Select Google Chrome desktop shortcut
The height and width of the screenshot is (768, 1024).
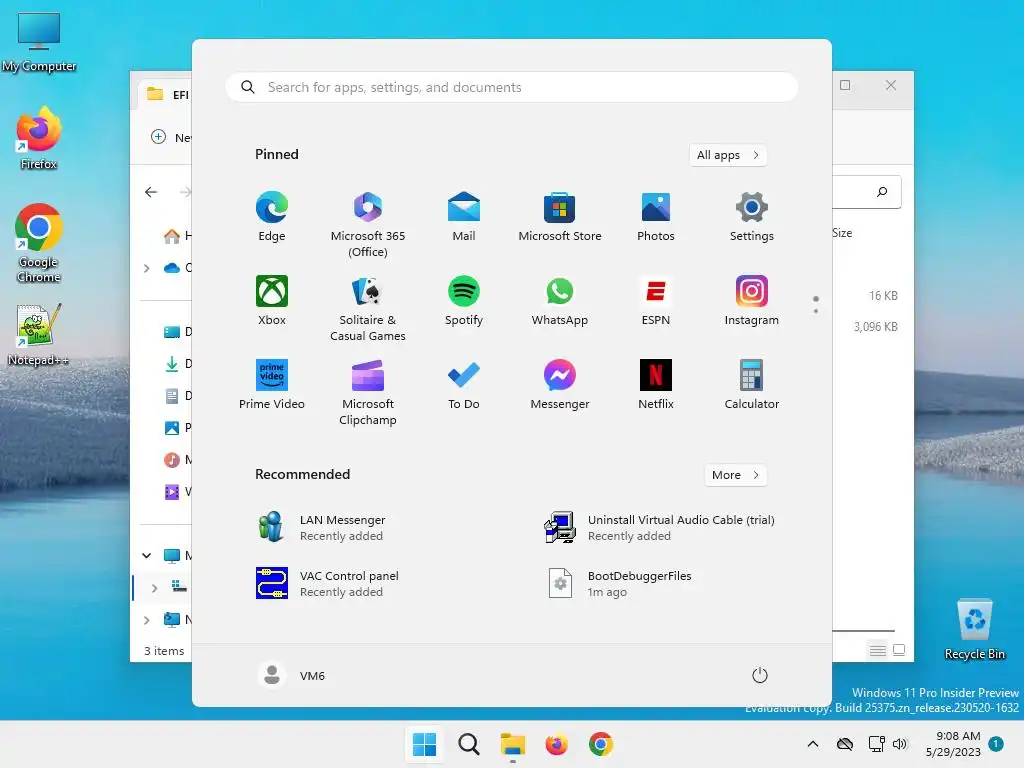(39, 243)
